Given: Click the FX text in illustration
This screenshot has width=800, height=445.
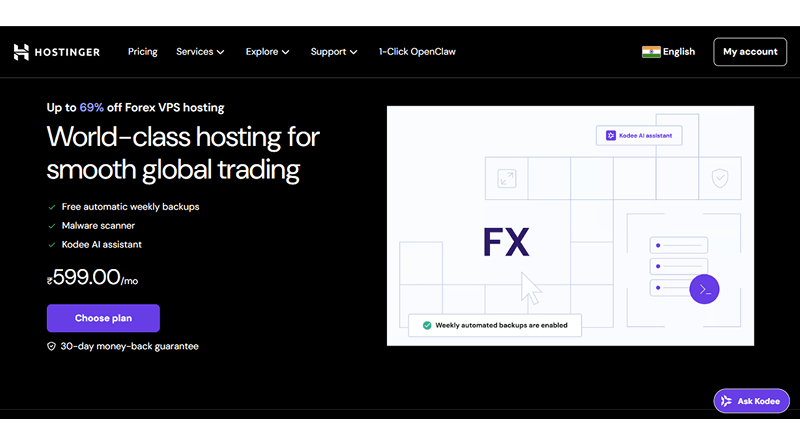Looking at the screenshot, I should pos(506,242).
